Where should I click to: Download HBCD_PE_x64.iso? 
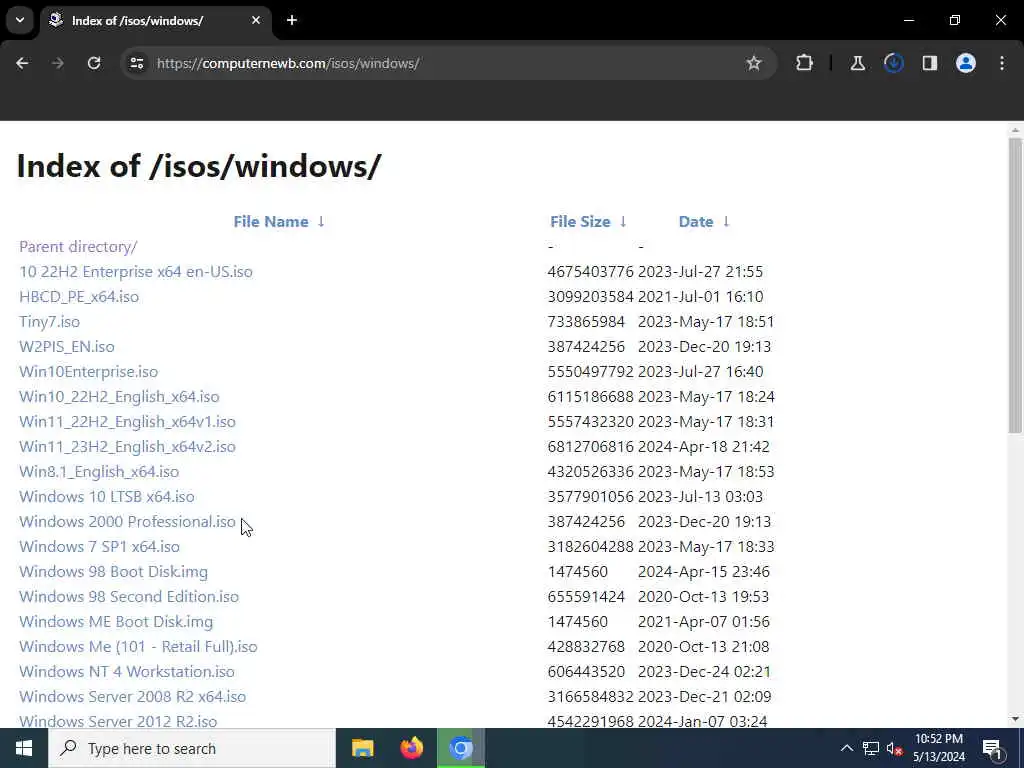click(79, 296)
